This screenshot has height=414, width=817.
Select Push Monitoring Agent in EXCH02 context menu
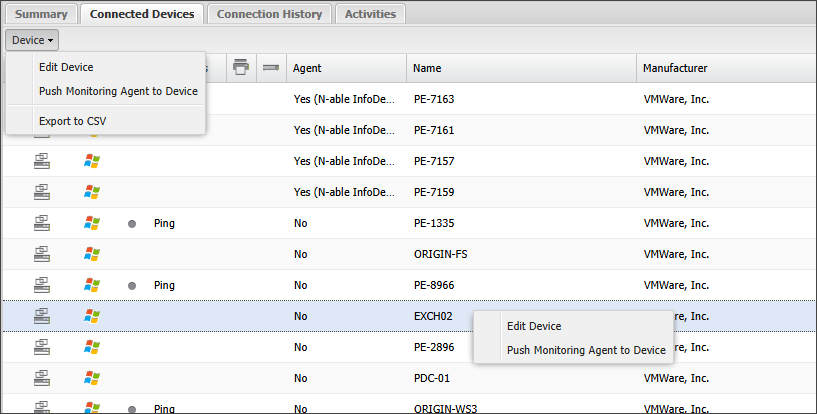[x=586, y=350]
